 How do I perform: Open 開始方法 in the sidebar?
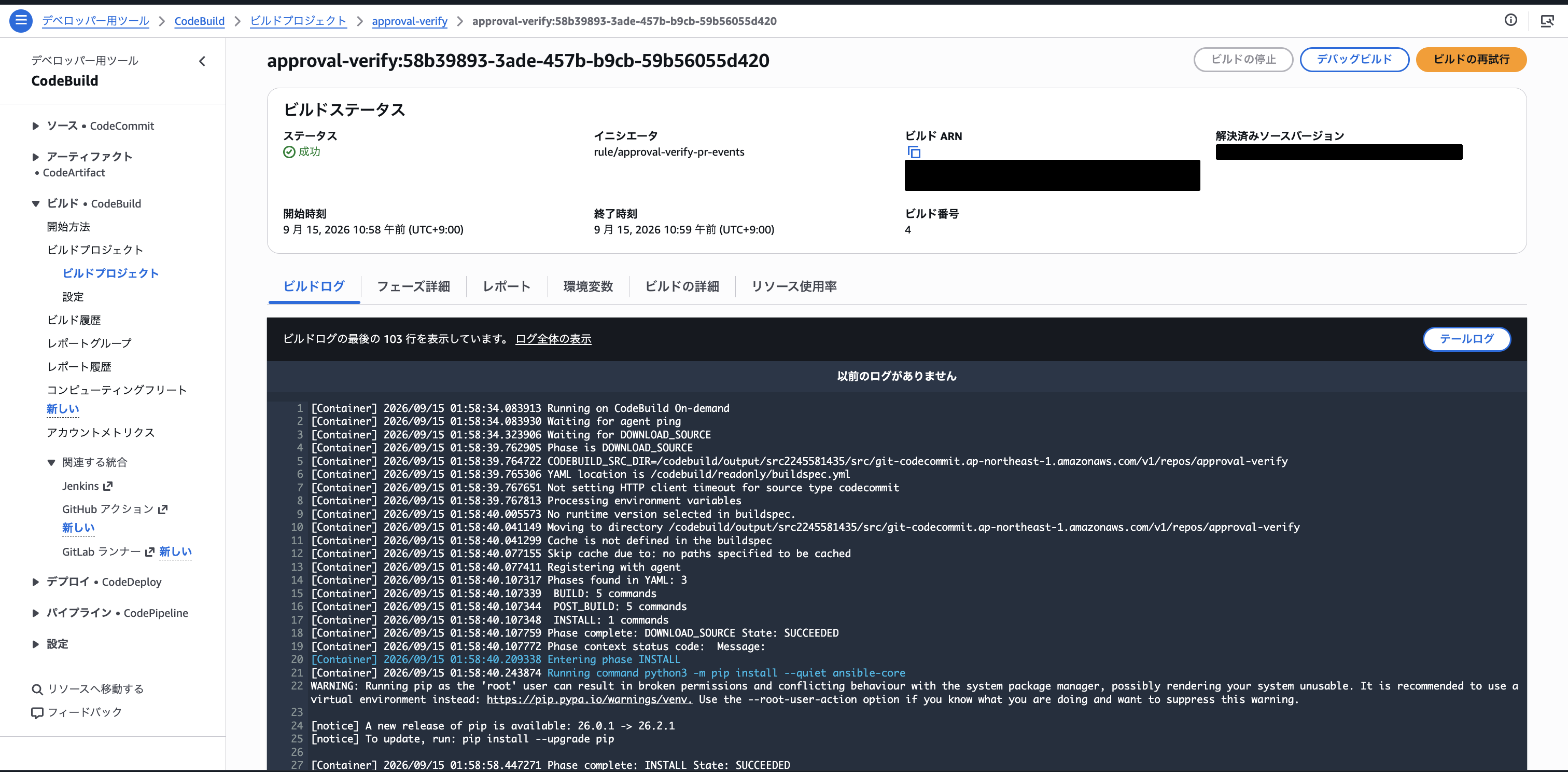click(x=68, y=227)
